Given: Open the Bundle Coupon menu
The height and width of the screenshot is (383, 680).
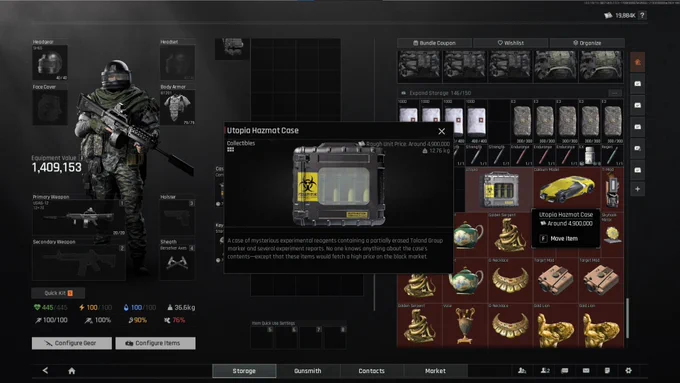Looking at the screenshot, I should click(435, 43).
